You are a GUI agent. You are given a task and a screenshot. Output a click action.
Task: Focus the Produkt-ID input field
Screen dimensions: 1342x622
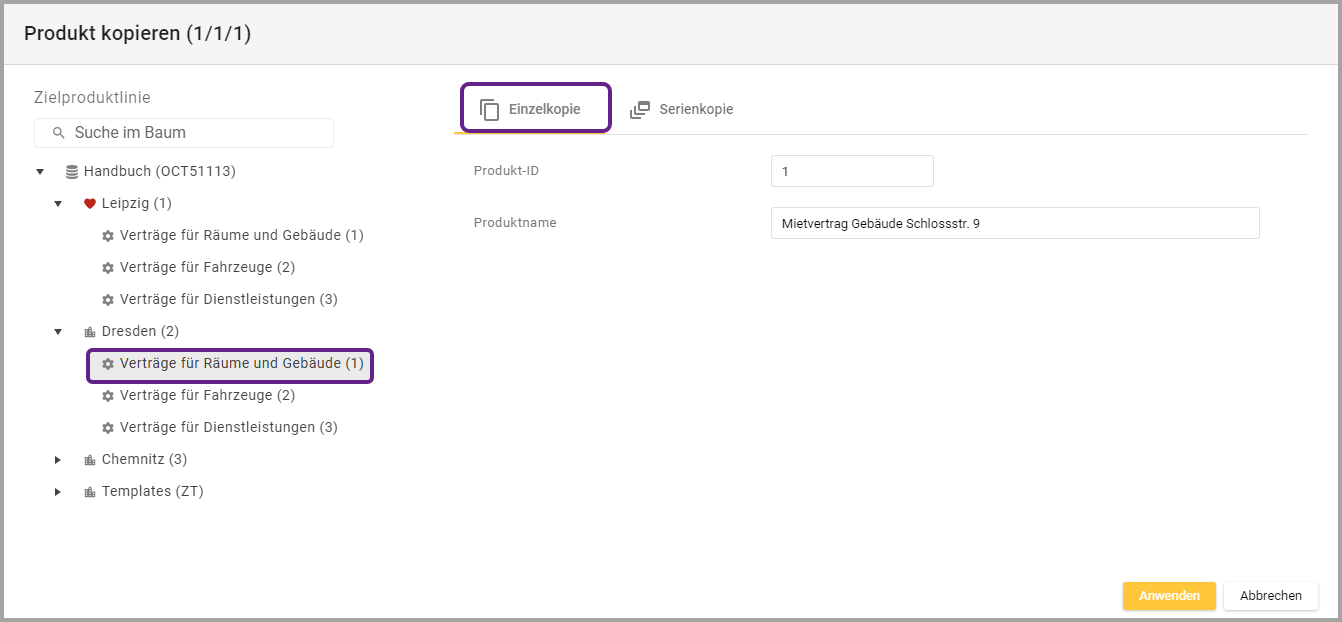tap(852, 171)
